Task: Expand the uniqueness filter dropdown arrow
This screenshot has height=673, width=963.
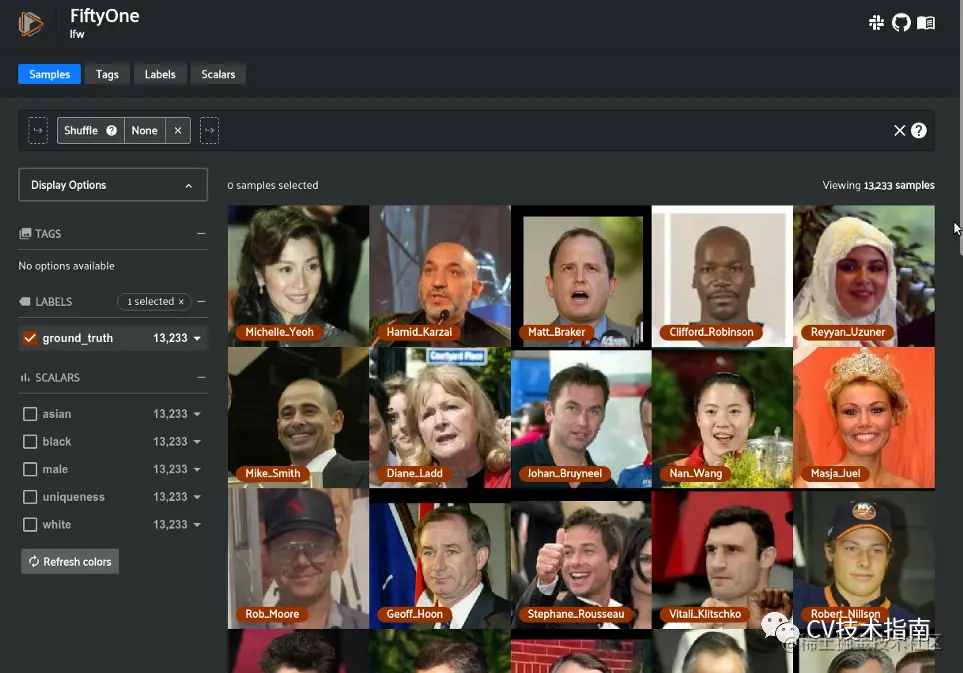Action: (x=197, y=497)
